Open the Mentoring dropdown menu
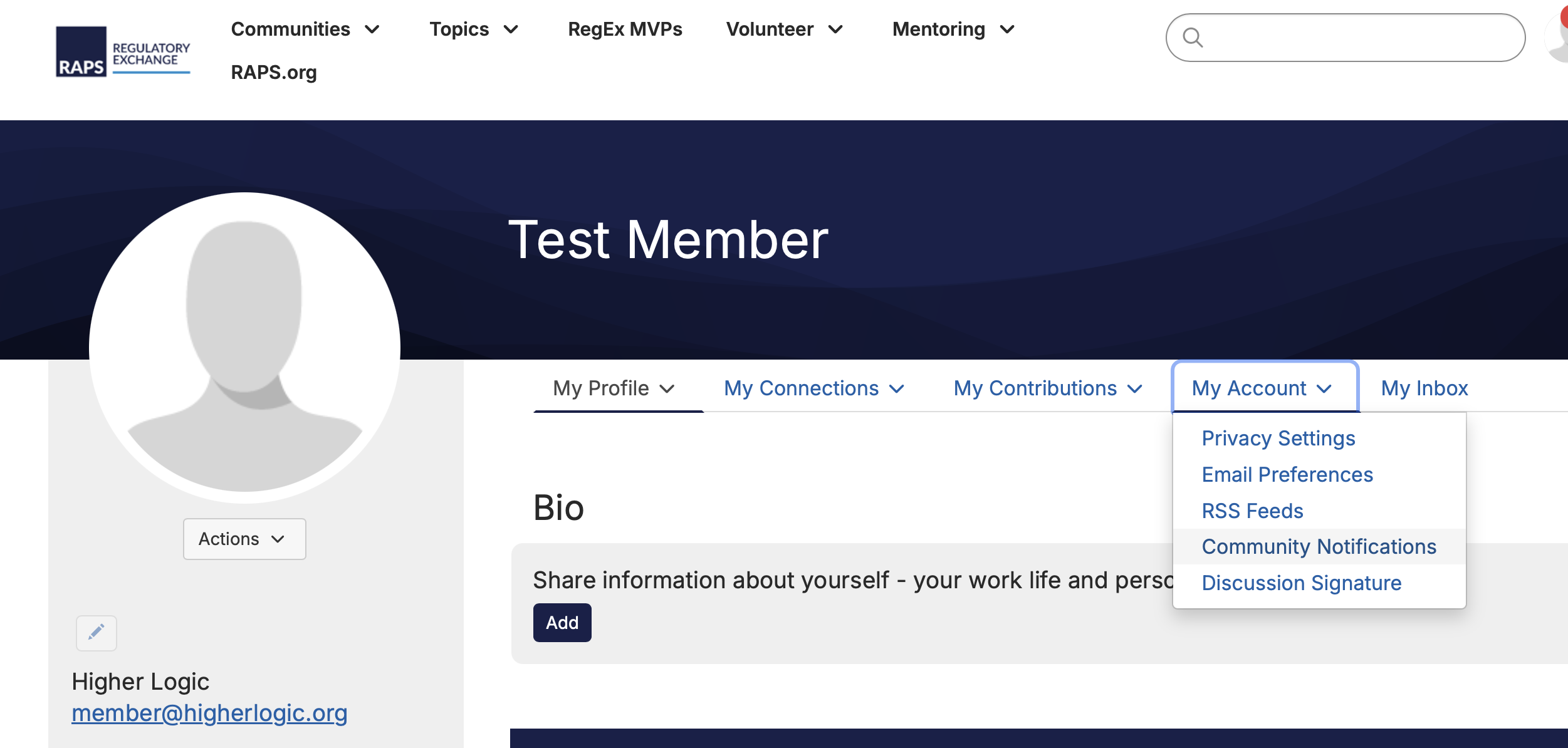Screen dimensions: 1568x748 tap(953, 29)
